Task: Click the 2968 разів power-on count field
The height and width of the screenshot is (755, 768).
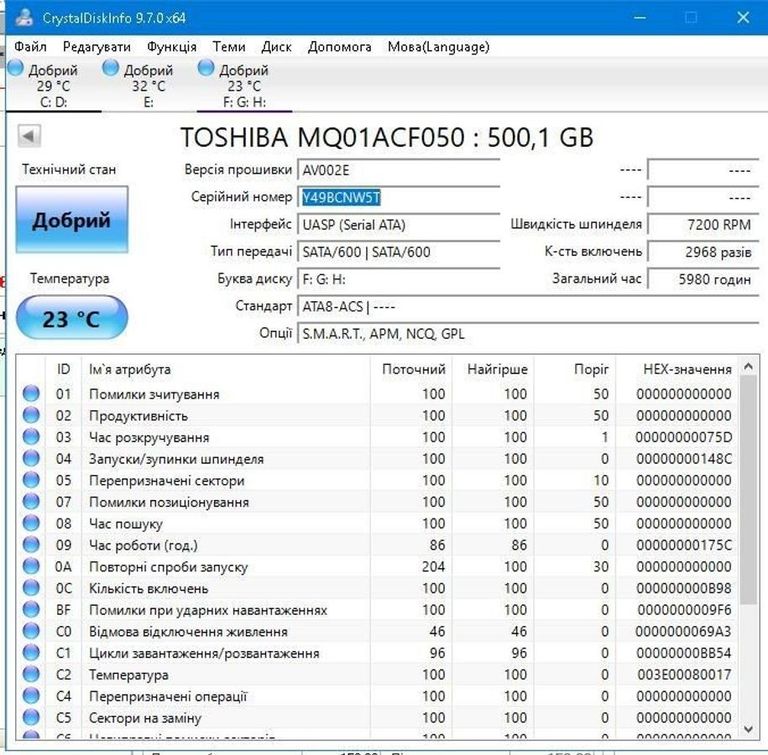Action: click(x=703, y=252)
